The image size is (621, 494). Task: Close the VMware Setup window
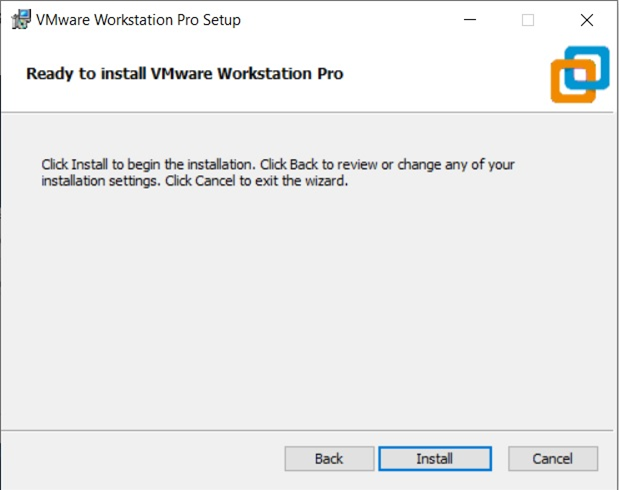[587, 20]
